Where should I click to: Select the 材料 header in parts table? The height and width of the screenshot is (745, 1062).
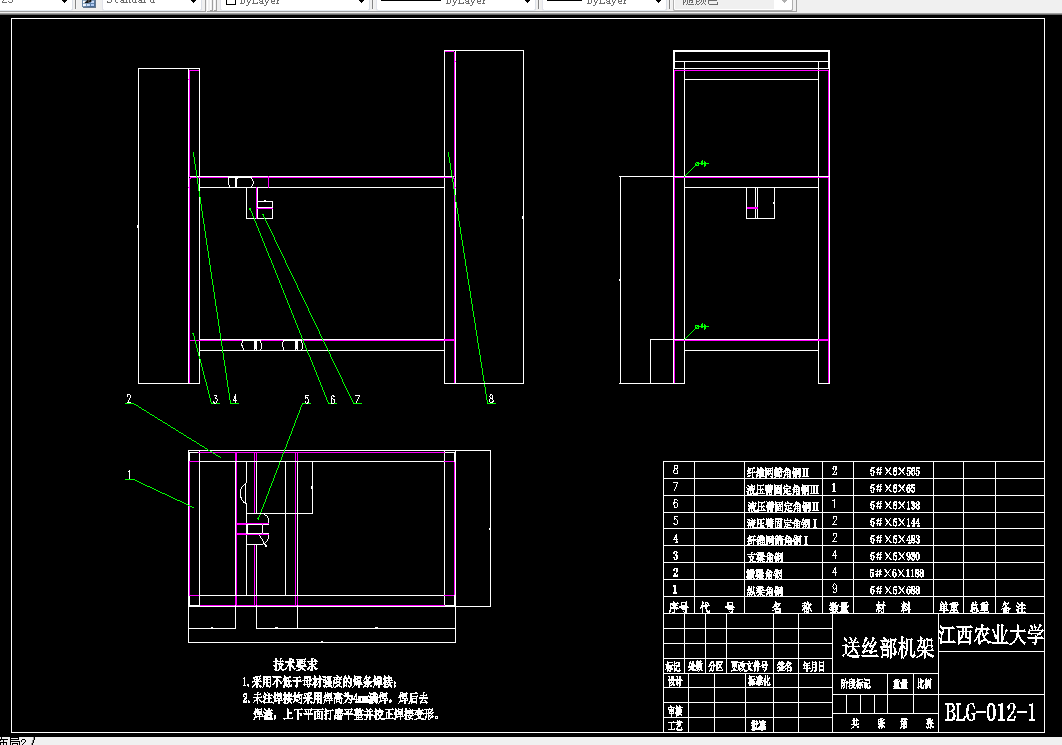[893, 607]
